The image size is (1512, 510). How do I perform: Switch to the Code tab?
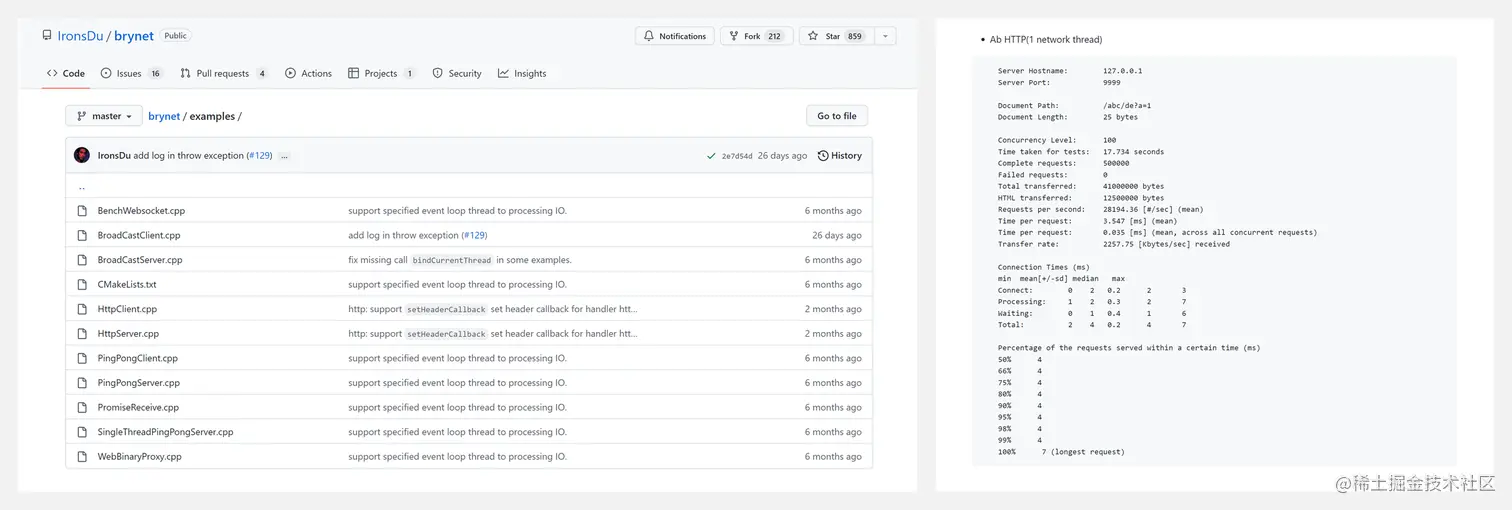[66, 73]
